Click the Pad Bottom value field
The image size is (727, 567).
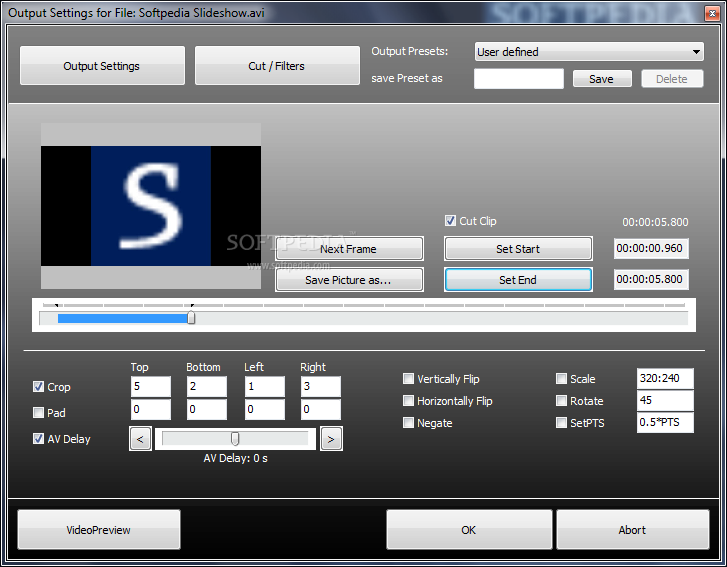pos(207,409)
